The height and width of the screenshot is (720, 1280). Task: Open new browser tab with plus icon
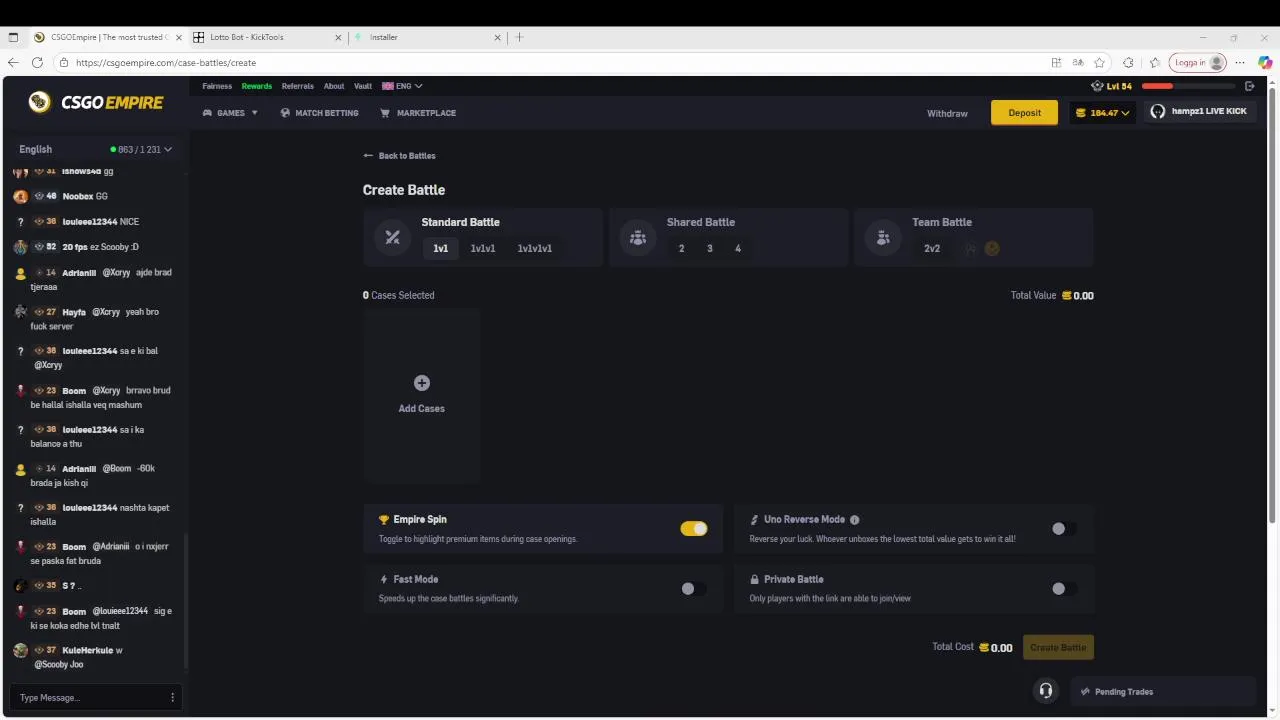pyautogui.click(x=519, y=37)
